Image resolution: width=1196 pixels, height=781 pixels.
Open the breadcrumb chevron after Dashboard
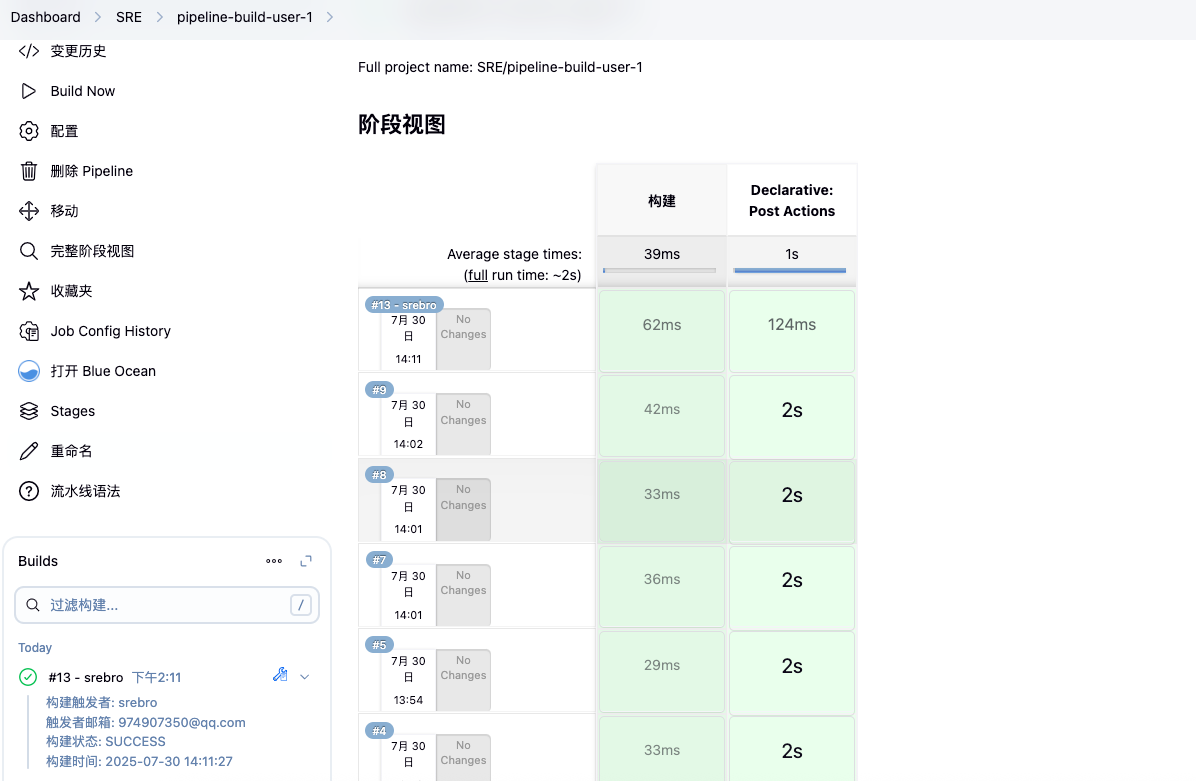point(98,17)
